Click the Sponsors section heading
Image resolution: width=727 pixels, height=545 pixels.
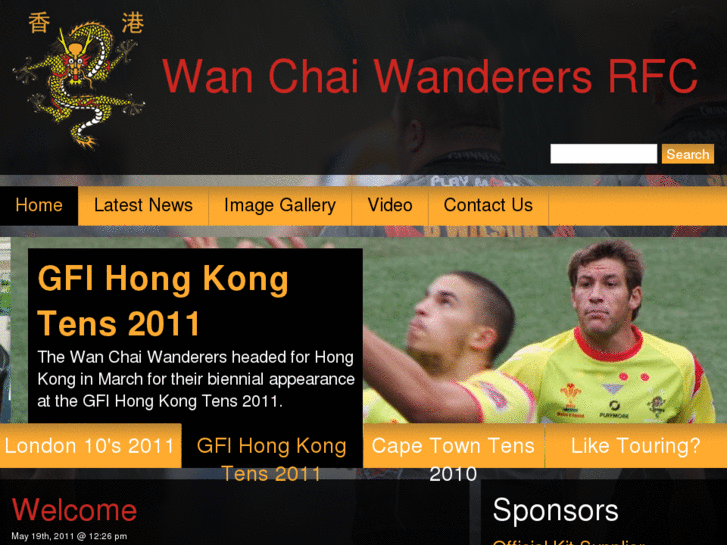click(x=555, y=511)
